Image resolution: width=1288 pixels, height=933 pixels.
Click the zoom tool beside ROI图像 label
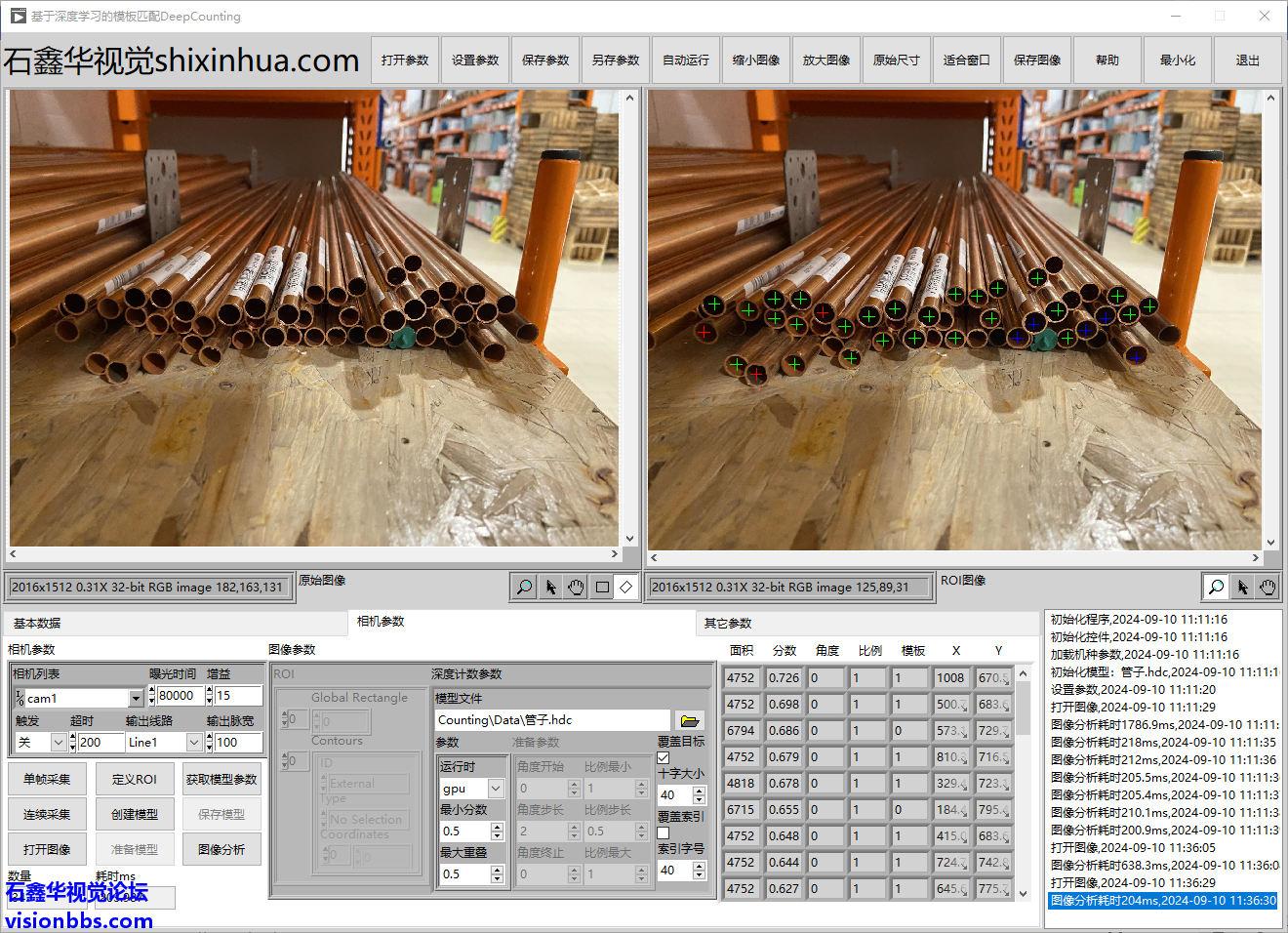[1216, 587]
